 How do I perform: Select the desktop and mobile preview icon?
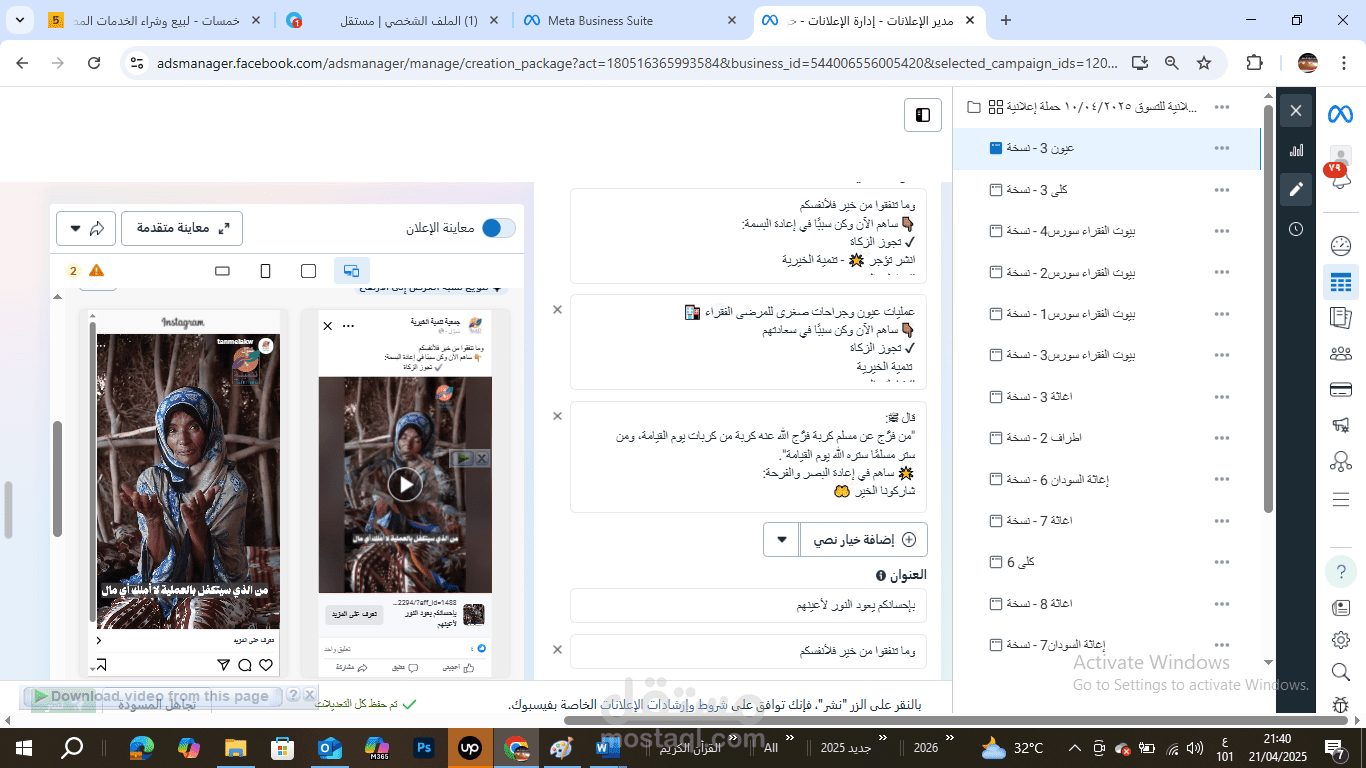pyautogui.click(x=351, y=270)
